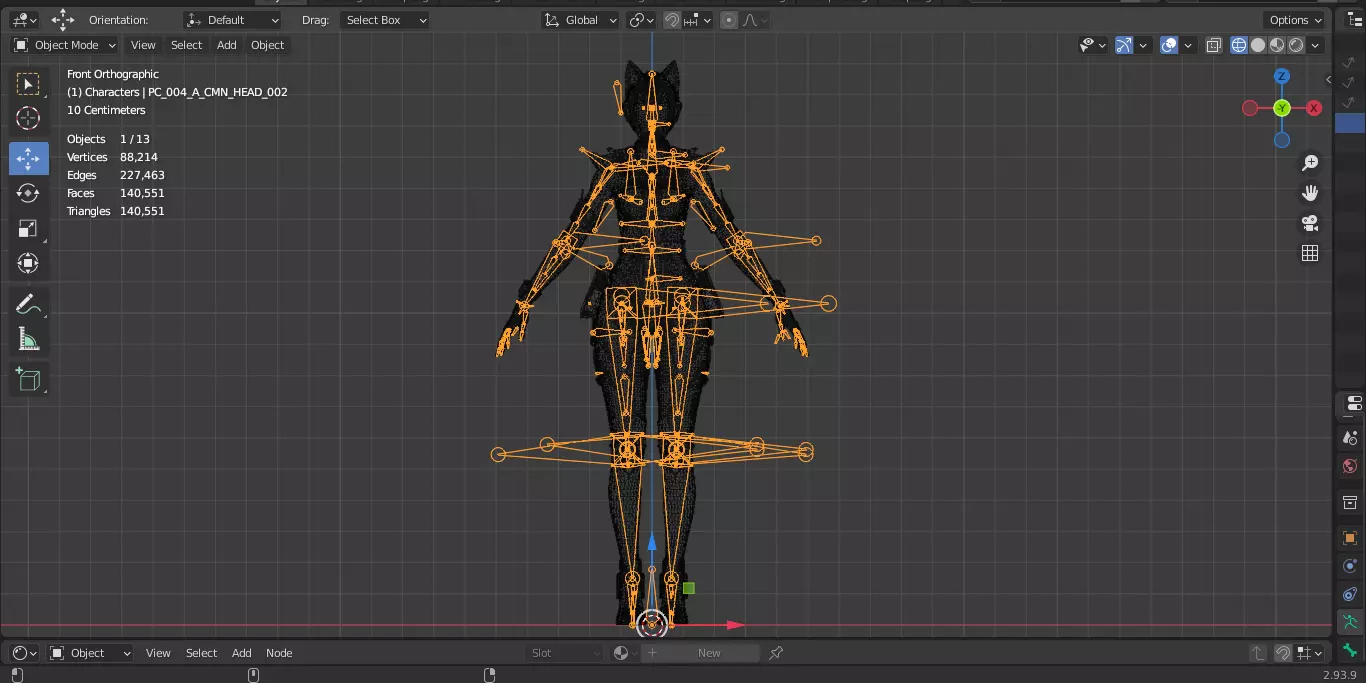Viewport: 1366px width, 683px height.
Task: Open the viewport View menu
Action: (x=143, y=45)
